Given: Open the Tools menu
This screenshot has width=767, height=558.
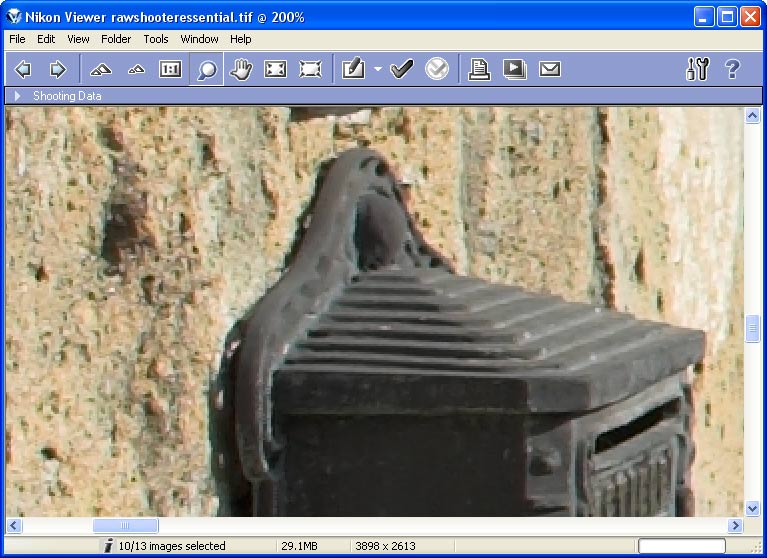Looking at the screenshot, I should tap(156, 39).
